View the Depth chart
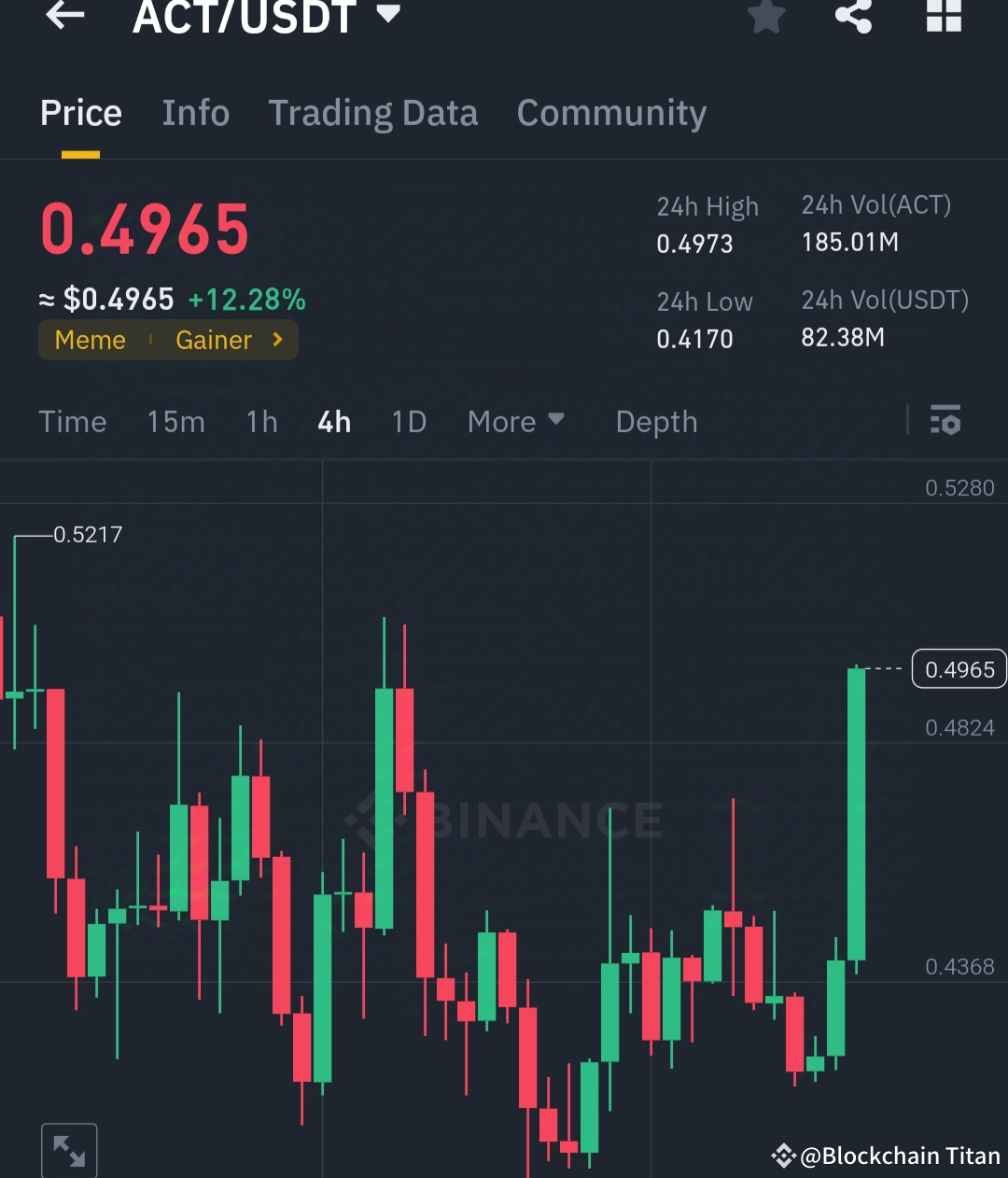This screenshot has width=1008, height=1178. [x=656, y=422]
